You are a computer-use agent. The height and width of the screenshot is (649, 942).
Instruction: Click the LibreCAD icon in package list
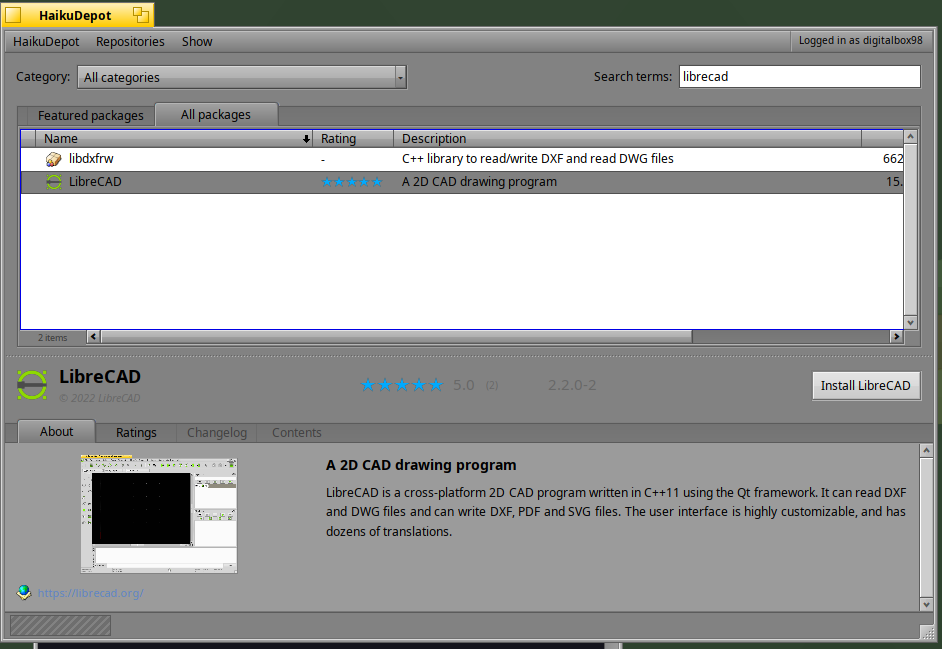pyautogui.click(x=53, y=181)
